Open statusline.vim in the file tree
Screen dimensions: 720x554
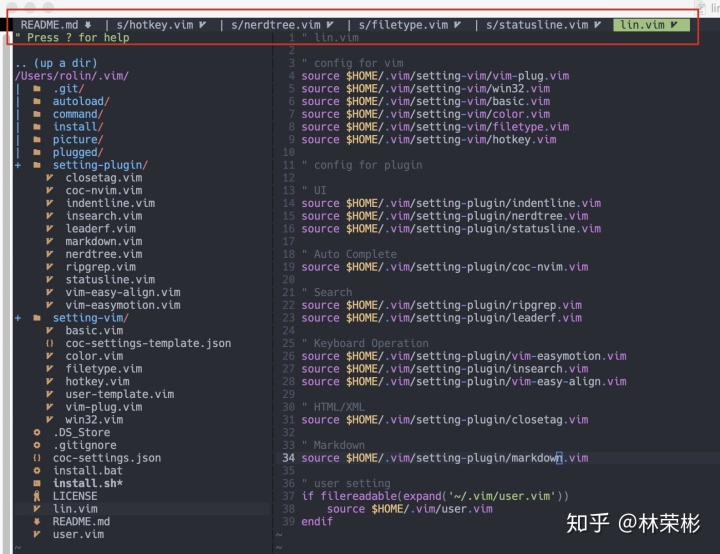coord(110,279)
